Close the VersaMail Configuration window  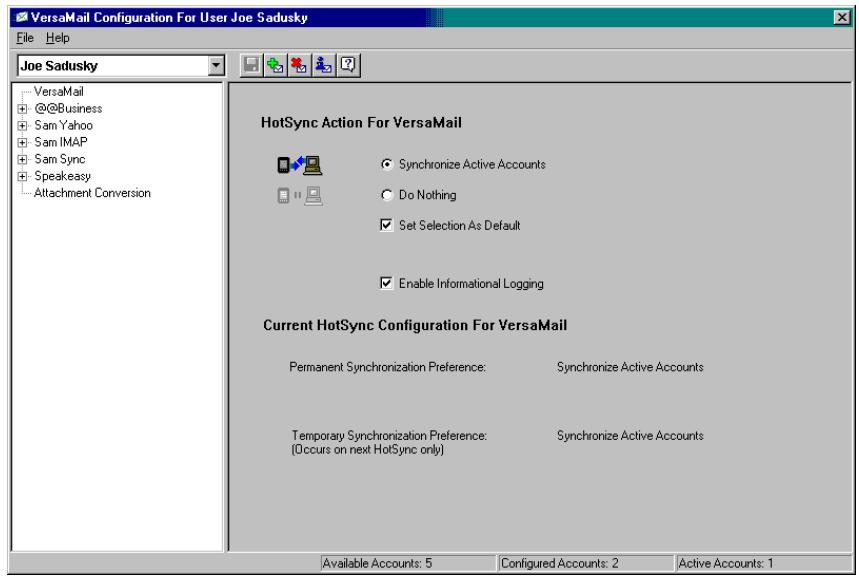pos(842,18)
